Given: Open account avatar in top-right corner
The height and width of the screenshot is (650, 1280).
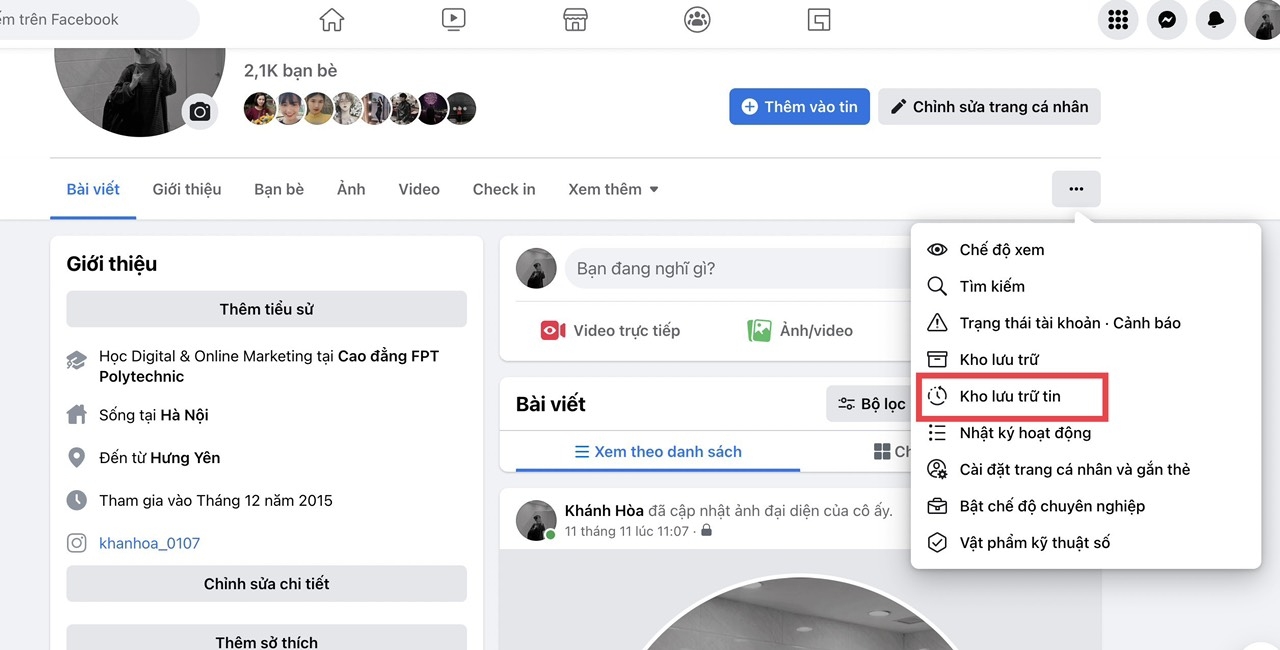Looking at the screenshot, I should 1263,20.
